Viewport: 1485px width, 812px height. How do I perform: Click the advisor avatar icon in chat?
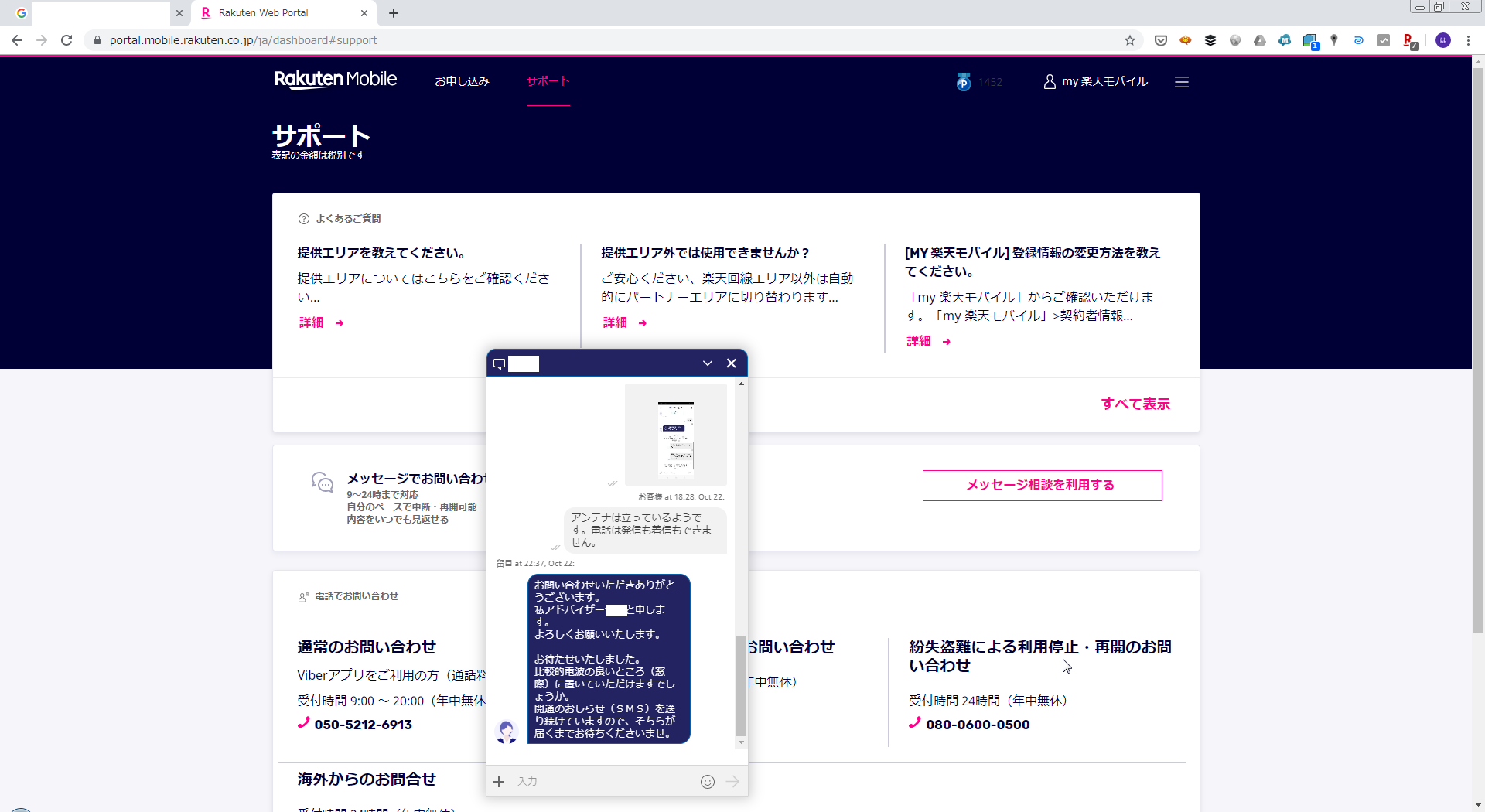coord(507,731)
